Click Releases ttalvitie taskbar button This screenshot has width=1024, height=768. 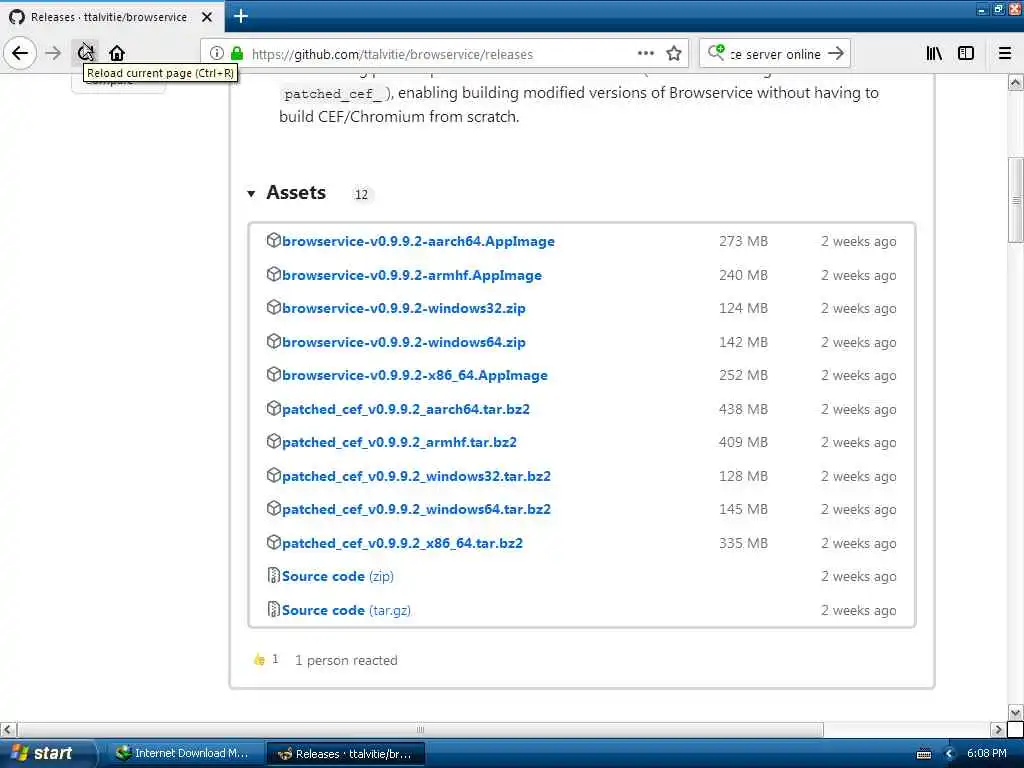click(346, 754)
